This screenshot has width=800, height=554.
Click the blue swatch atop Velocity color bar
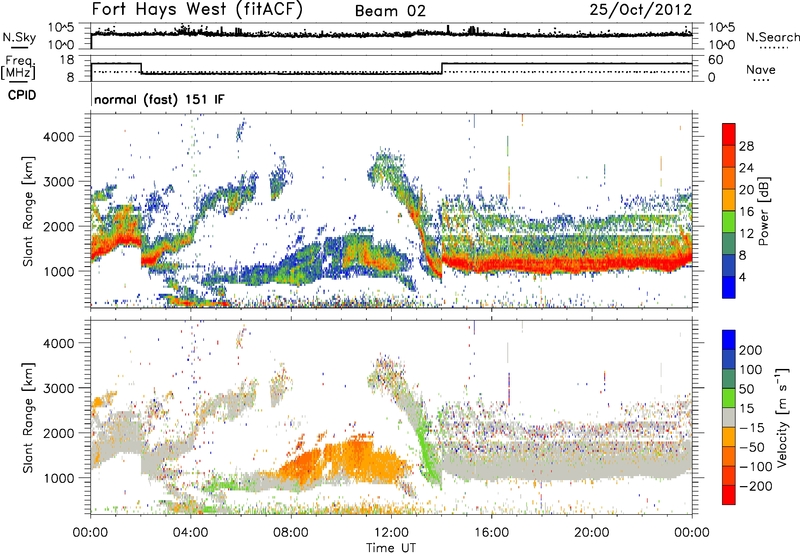pos(729,340)
